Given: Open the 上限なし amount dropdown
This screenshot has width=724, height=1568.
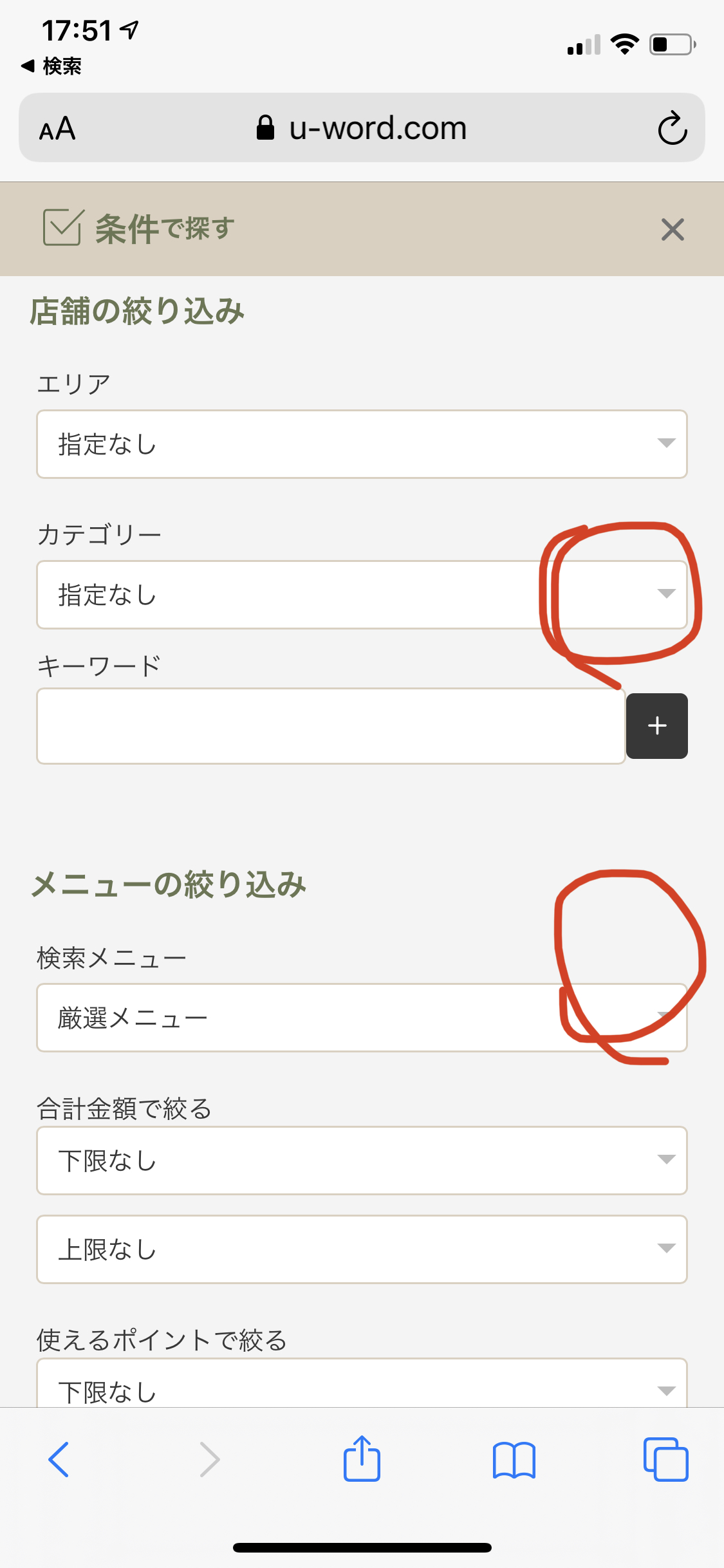Looking at the screenshot, I should [362, 1249].
